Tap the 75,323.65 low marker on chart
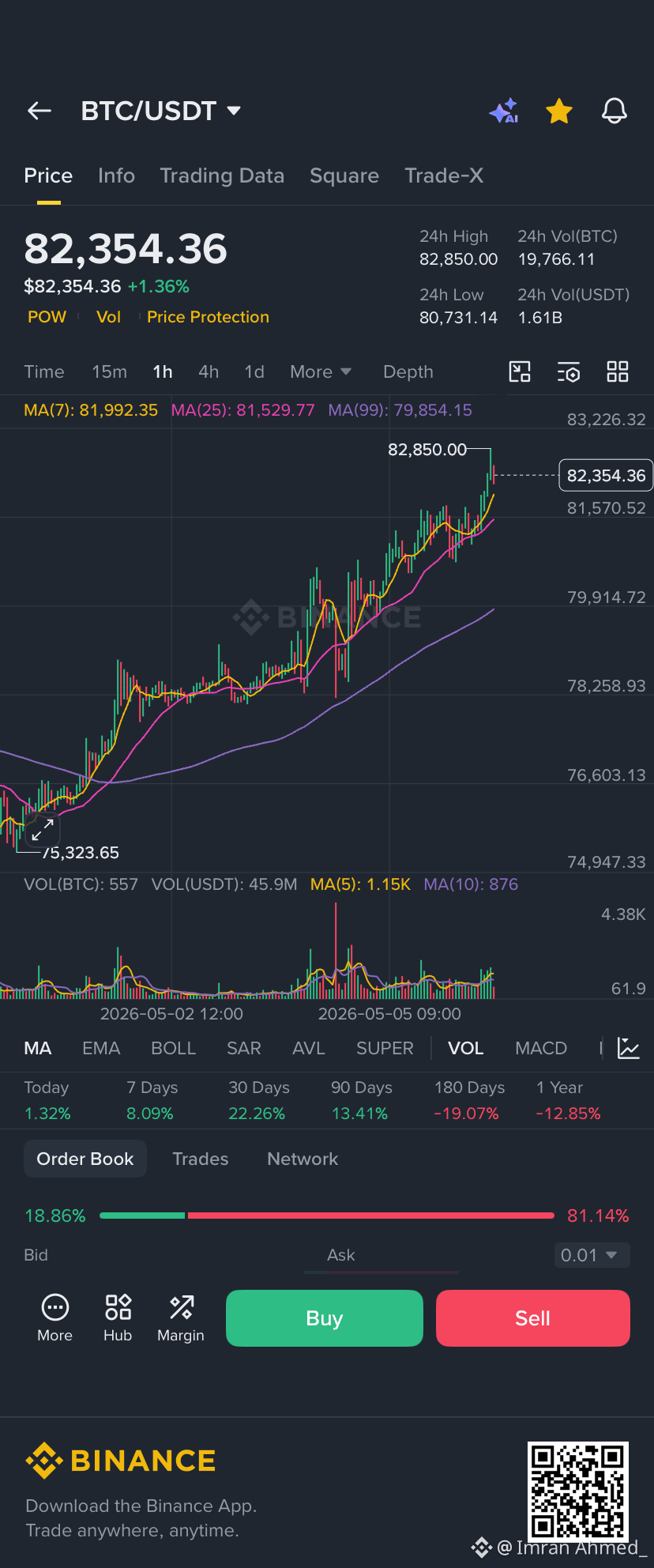Image resolution: width=654 pixels, height=1568 pixels. click(81, 853)
